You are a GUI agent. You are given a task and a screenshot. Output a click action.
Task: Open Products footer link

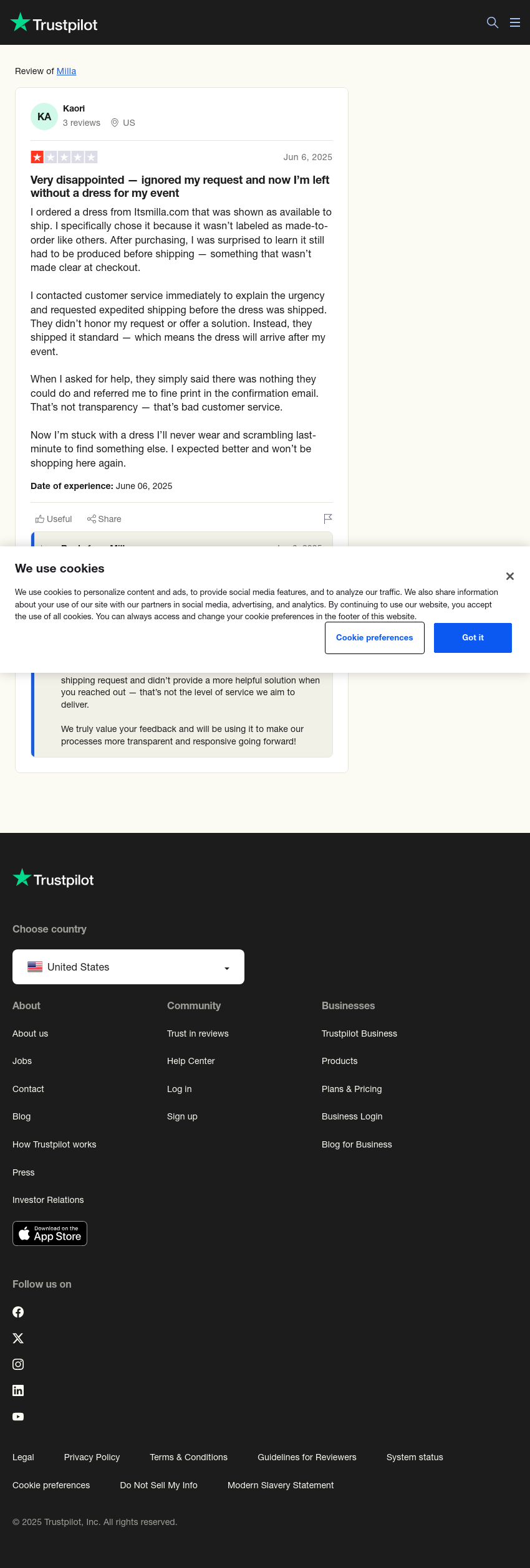[340, 1061]
